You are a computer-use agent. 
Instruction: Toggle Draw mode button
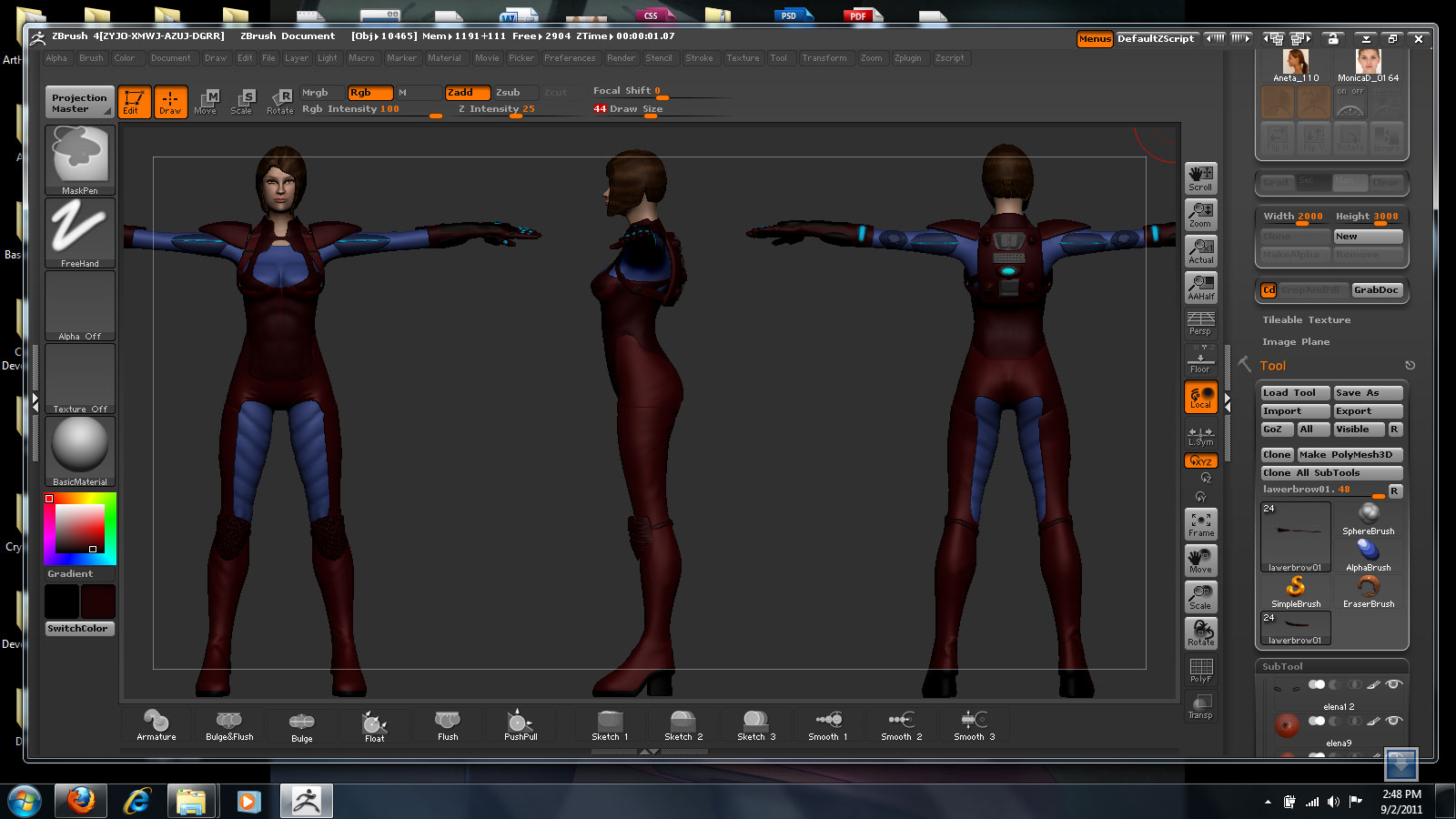pos(170,102)
